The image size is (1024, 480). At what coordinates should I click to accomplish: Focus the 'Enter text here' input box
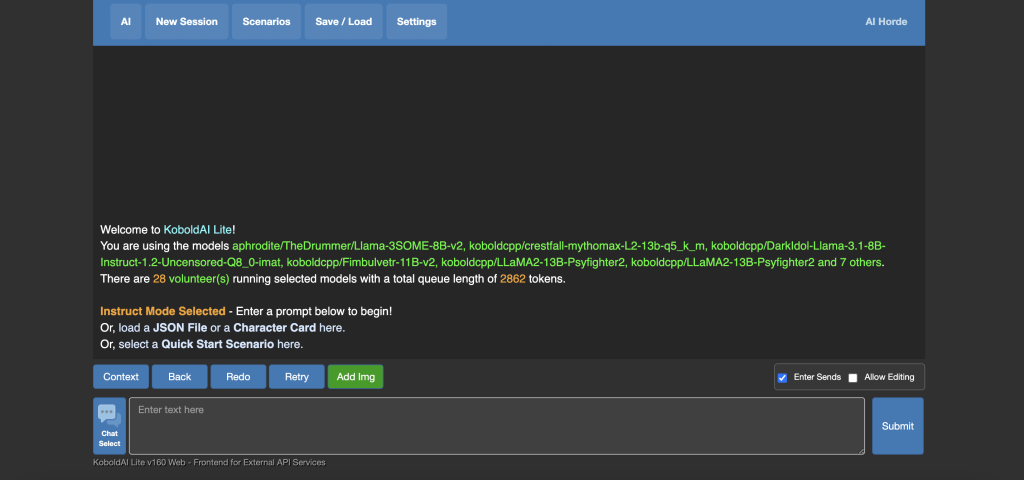pos(496,426)
